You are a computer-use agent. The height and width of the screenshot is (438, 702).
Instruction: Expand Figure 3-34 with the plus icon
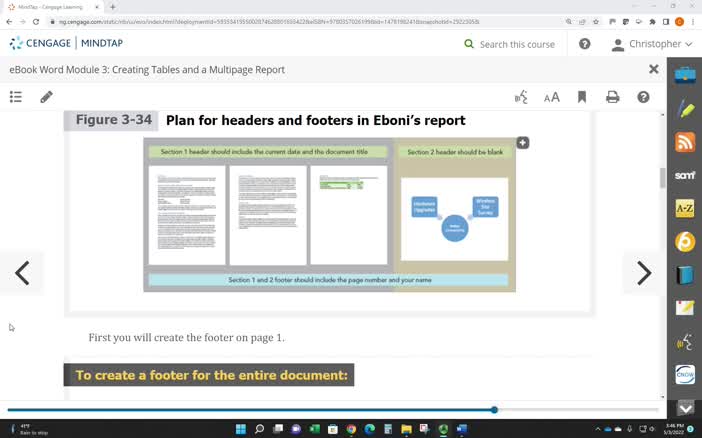point(522,143)
